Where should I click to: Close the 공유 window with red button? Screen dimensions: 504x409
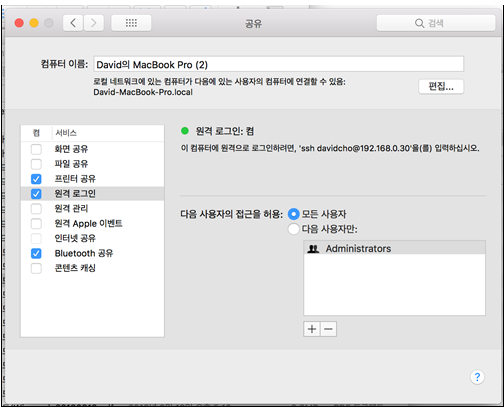pos(19,23)
